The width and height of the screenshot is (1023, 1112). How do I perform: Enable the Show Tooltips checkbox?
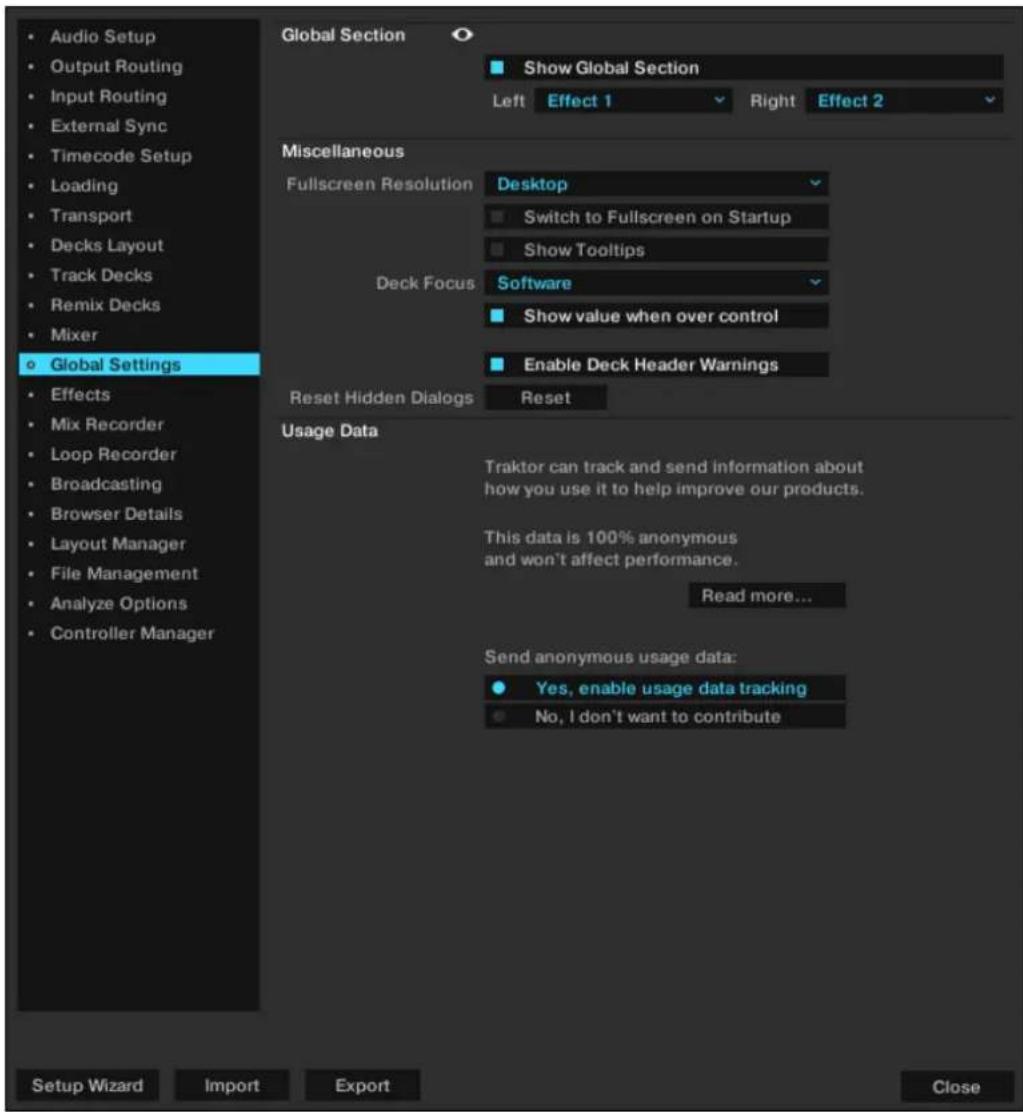pyautogui.click(x=497, y=250)
